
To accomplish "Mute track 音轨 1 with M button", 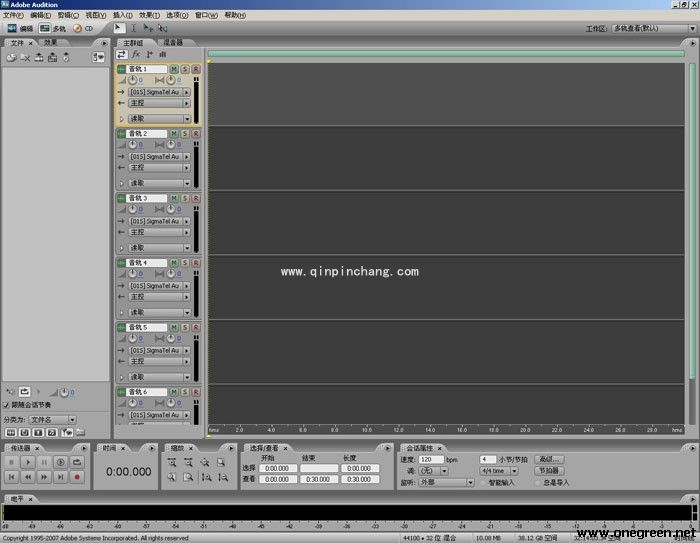I will tap(174, 69).
